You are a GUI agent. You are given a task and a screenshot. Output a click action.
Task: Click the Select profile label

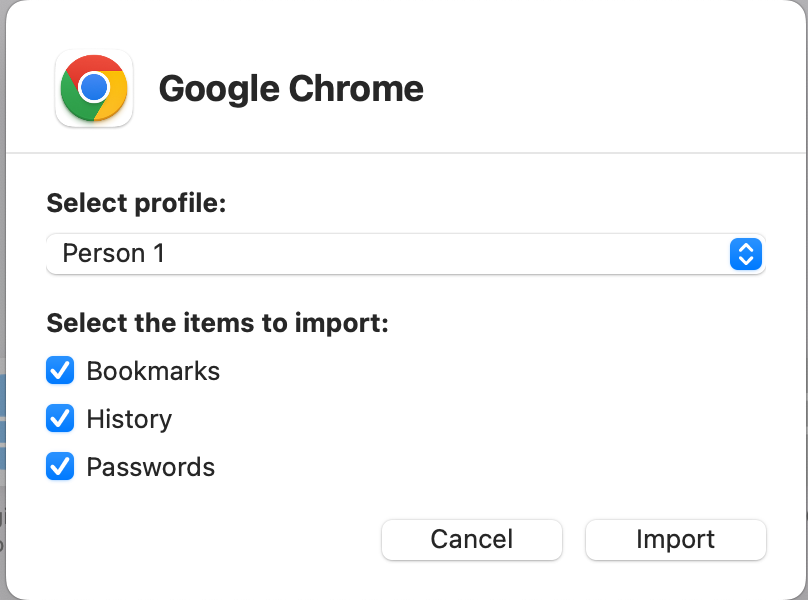click(136, 203)
